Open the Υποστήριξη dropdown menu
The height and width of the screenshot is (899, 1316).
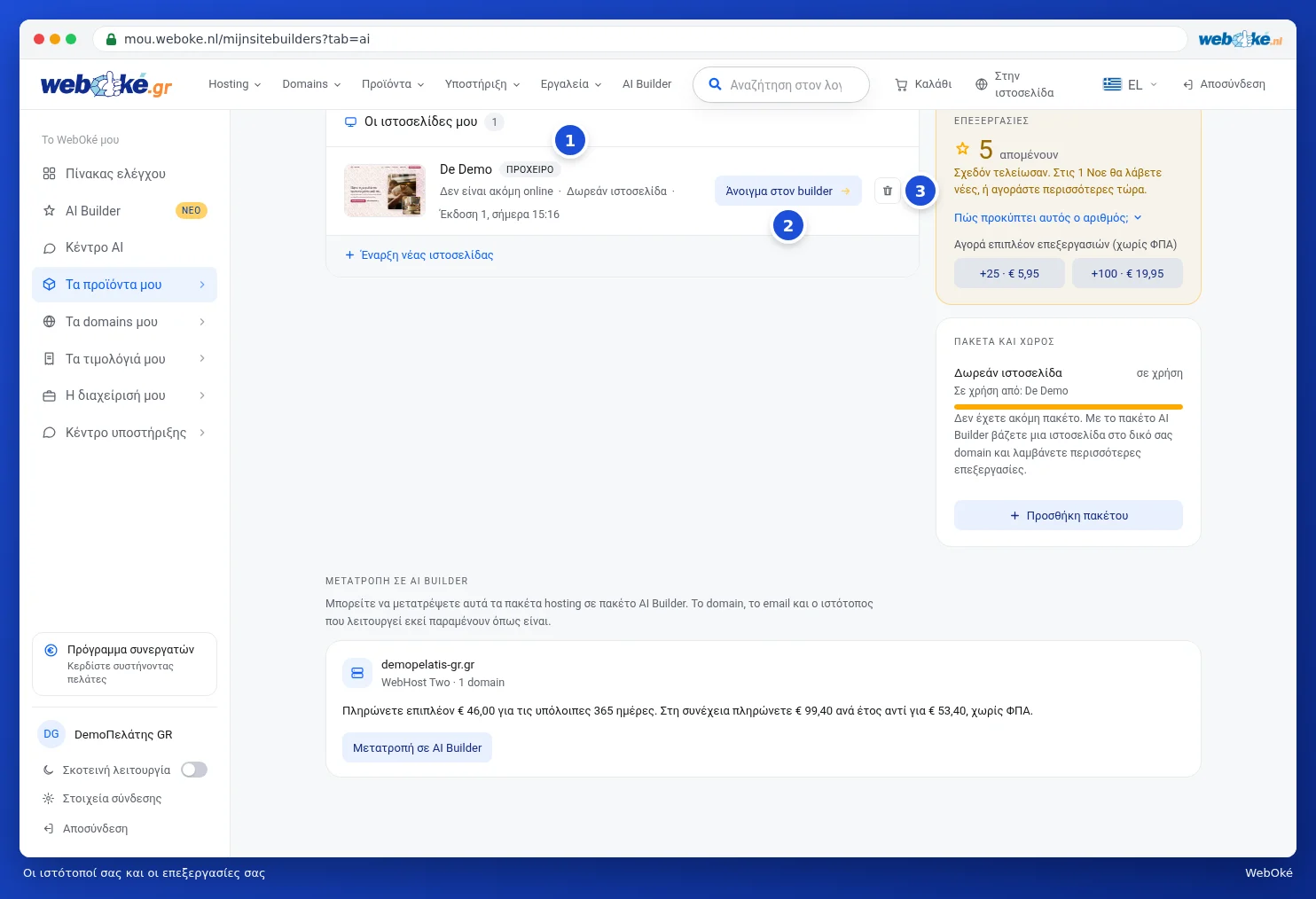click(482, 84)
